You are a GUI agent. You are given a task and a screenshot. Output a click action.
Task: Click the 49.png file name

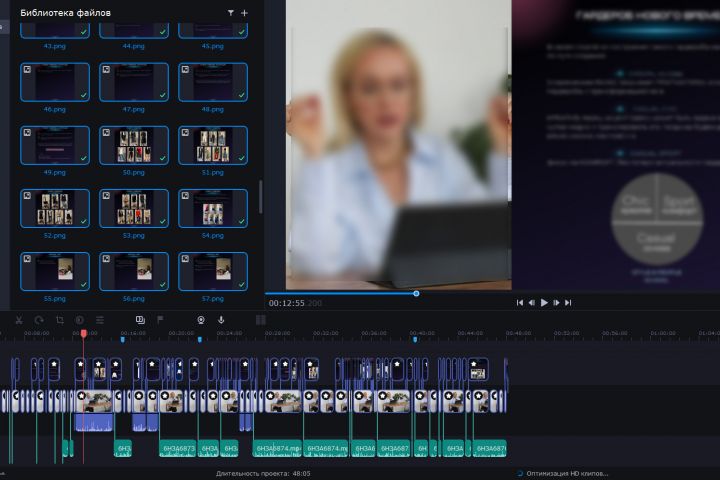(x=55, y=173)
